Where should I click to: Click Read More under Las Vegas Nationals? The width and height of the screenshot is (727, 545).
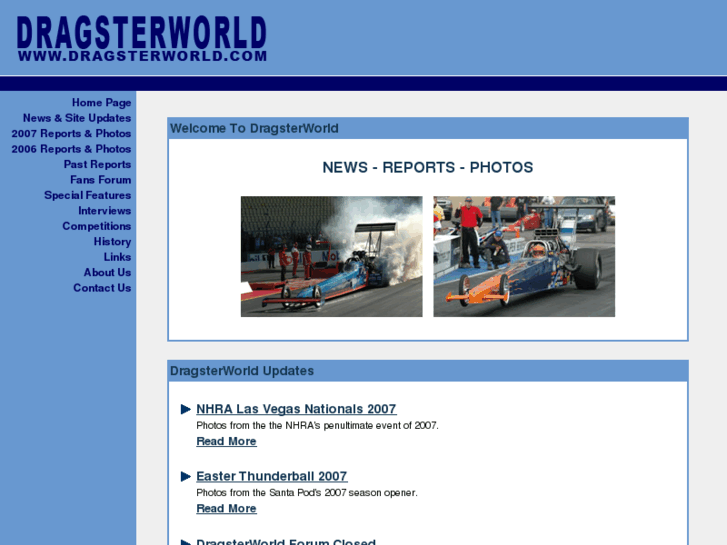(x=226, y=441)
